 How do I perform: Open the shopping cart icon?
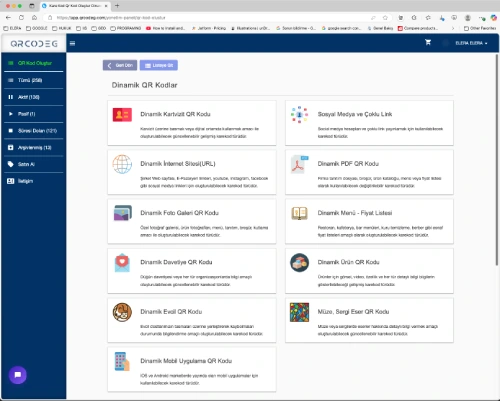(x=428, y=42)
